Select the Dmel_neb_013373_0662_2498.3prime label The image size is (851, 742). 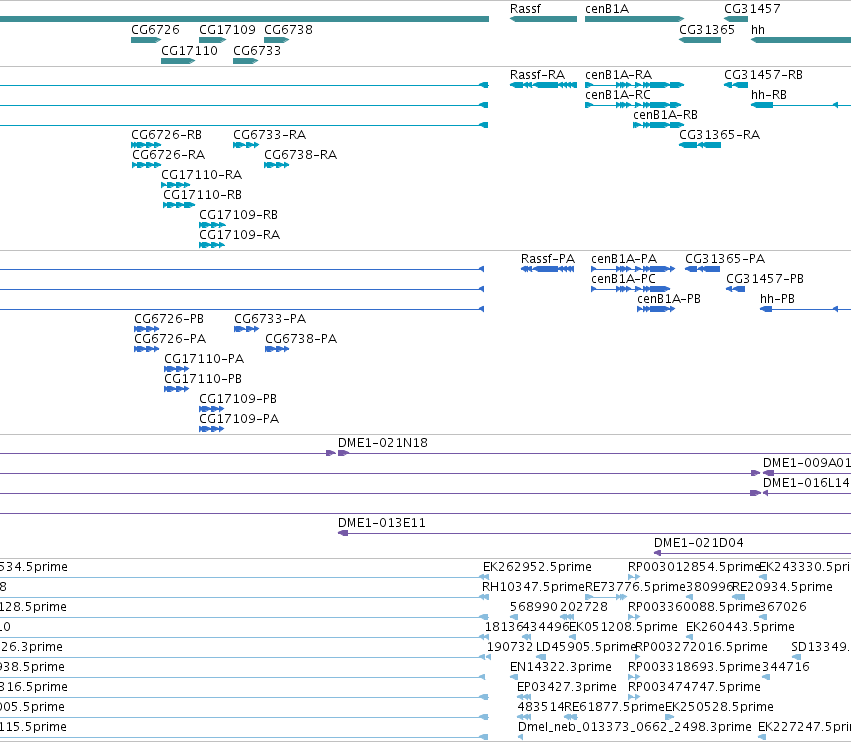click(635, 727)
